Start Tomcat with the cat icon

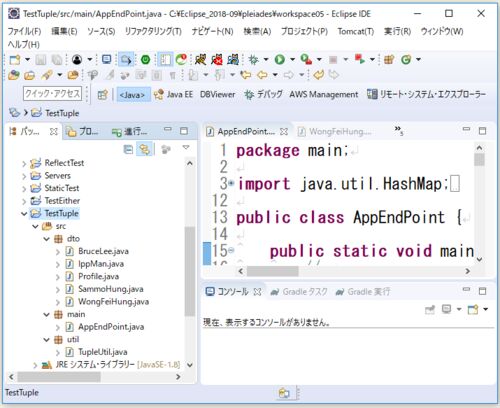pyautogui.click(x=200, y=60)
